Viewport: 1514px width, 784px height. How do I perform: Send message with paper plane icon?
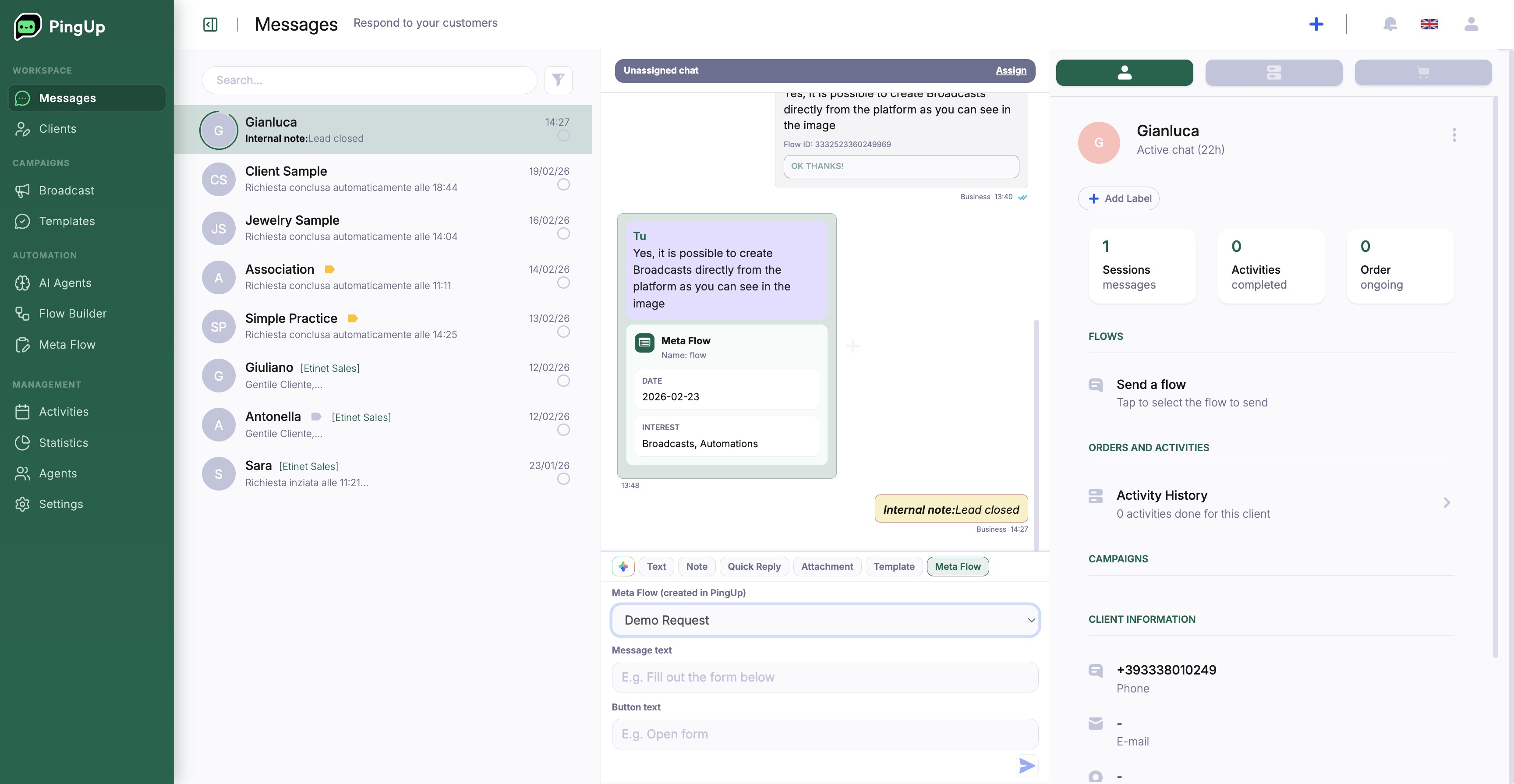1026,765
